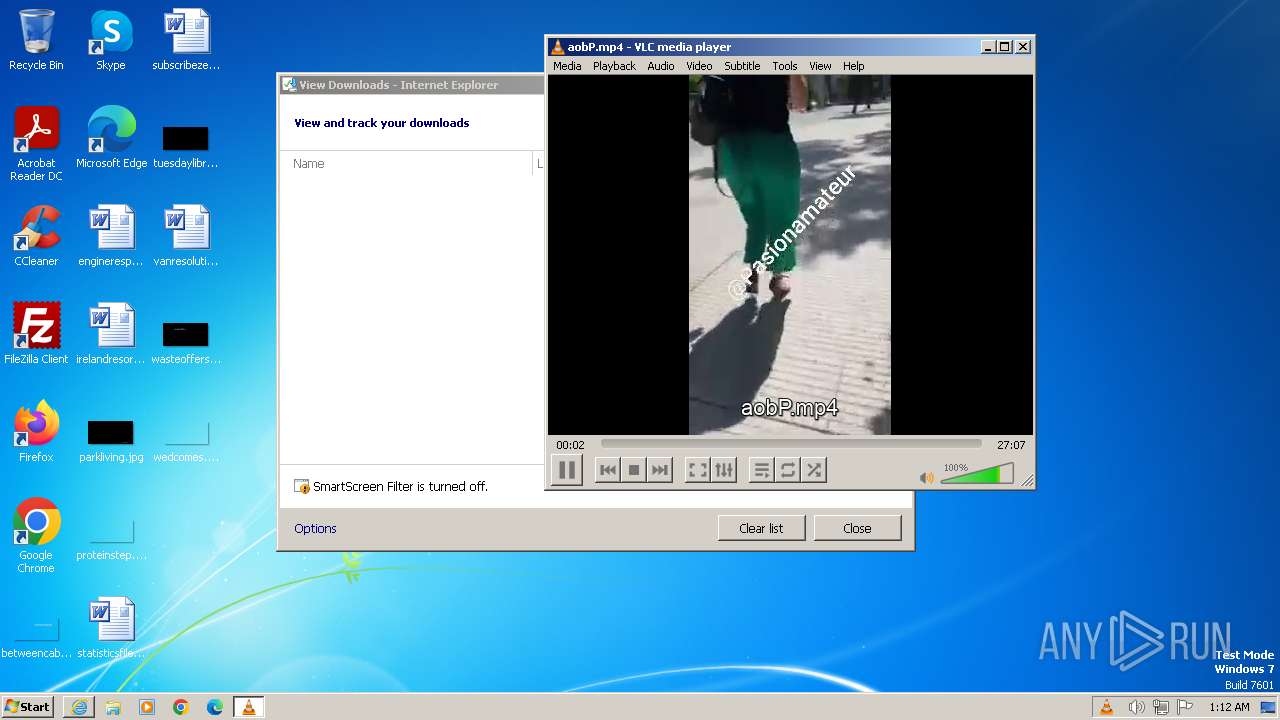Image resolution: width=1280 pixels, height=720 pixels.
Task: Skip to previous media in VLC
Action: 607,470
